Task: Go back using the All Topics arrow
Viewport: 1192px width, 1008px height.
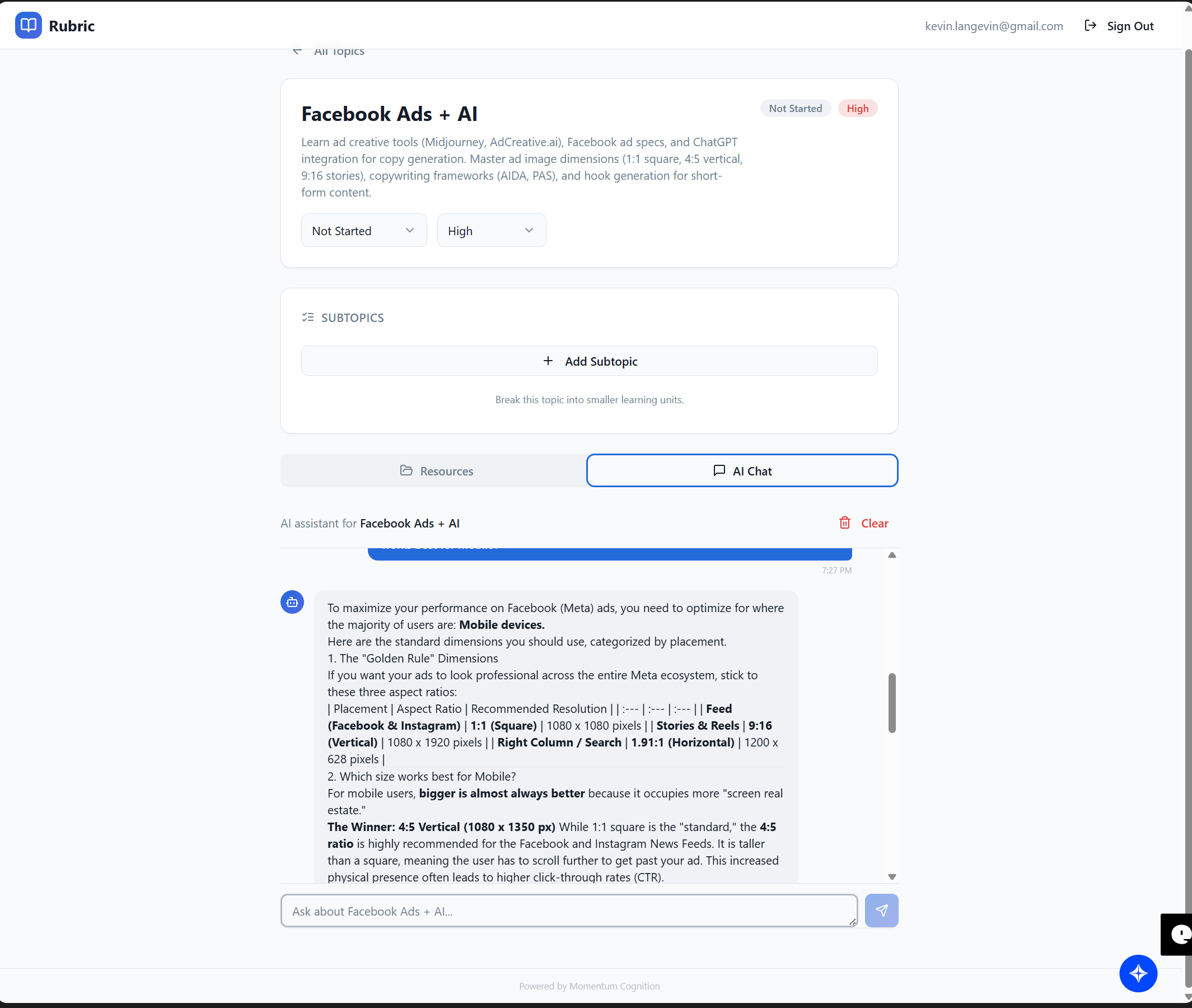Action: click(297, 50)
